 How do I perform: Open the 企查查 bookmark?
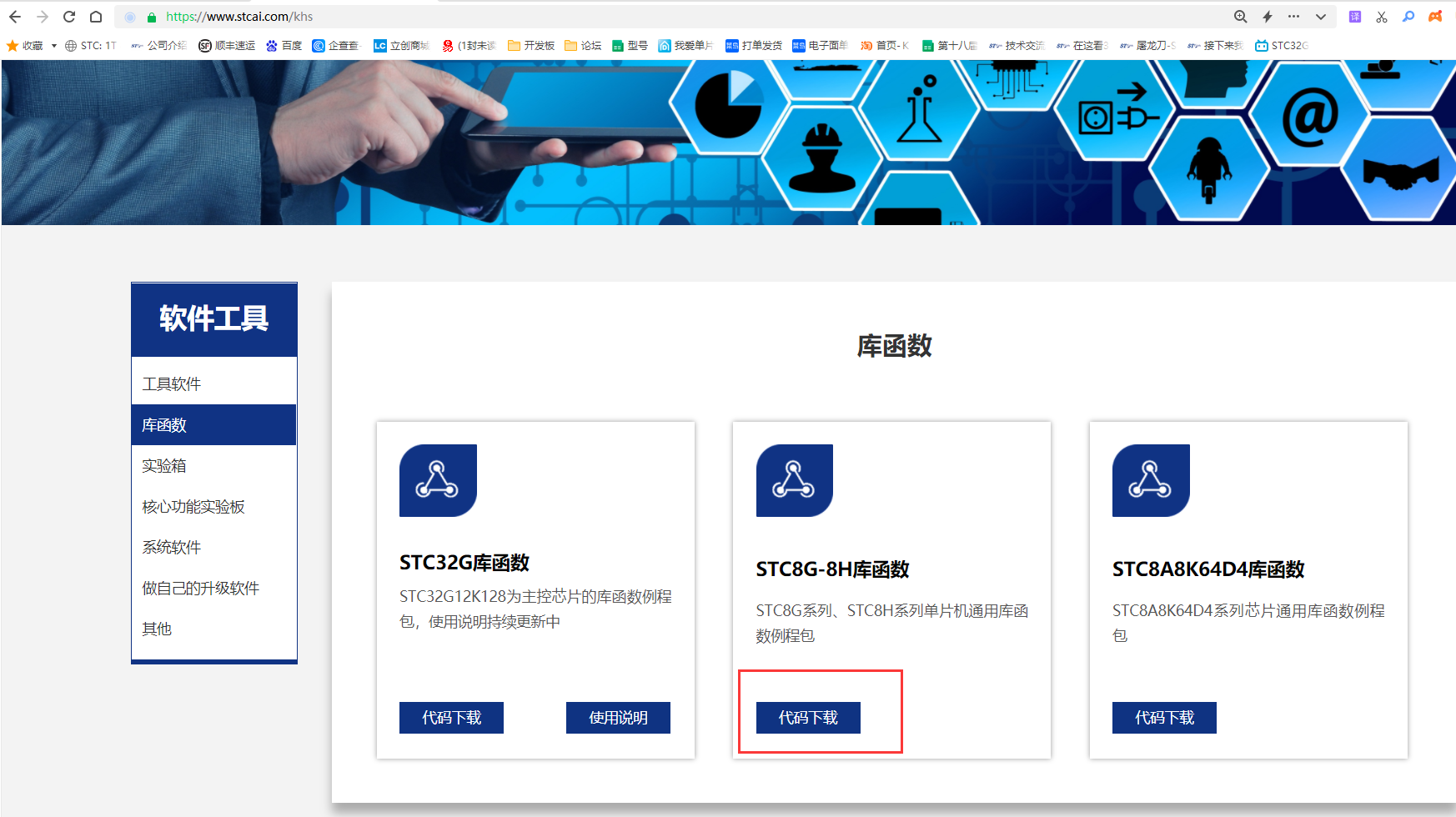(335, 46)
